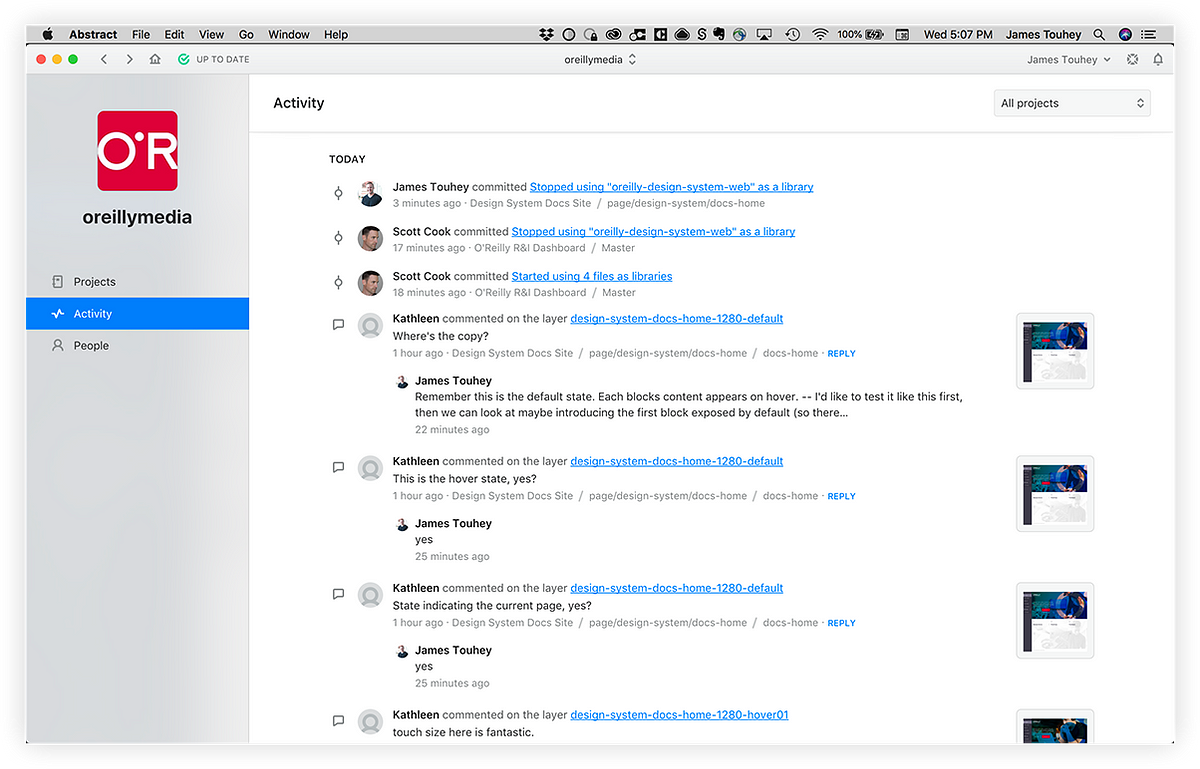The height and width of the screenshot is (769, 1200).
Task: Click the battery 100% indicator
Action: click(x=863, y=34)
